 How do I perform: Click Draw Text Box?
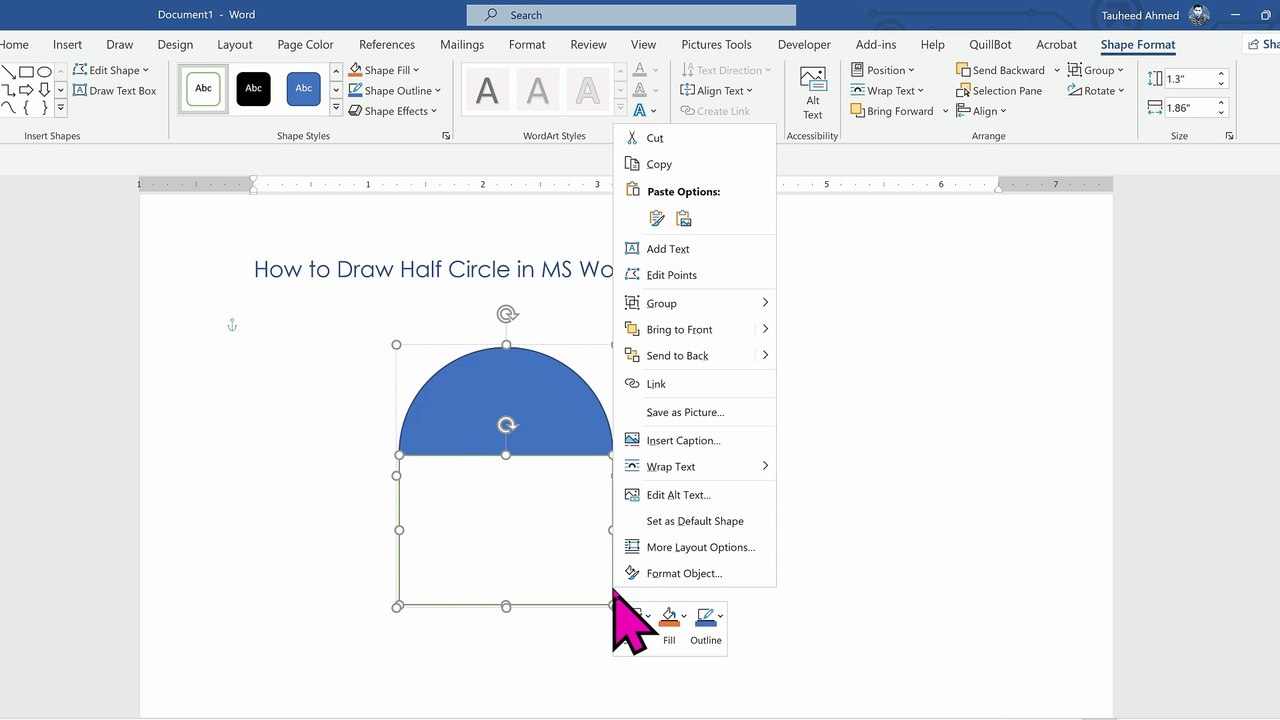115,91
